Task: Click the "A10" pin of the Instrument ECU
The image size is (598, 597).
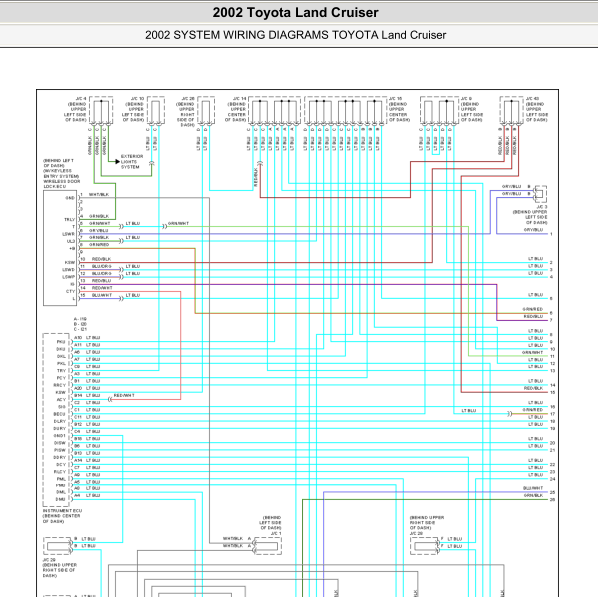Action: tap(78, 338)
